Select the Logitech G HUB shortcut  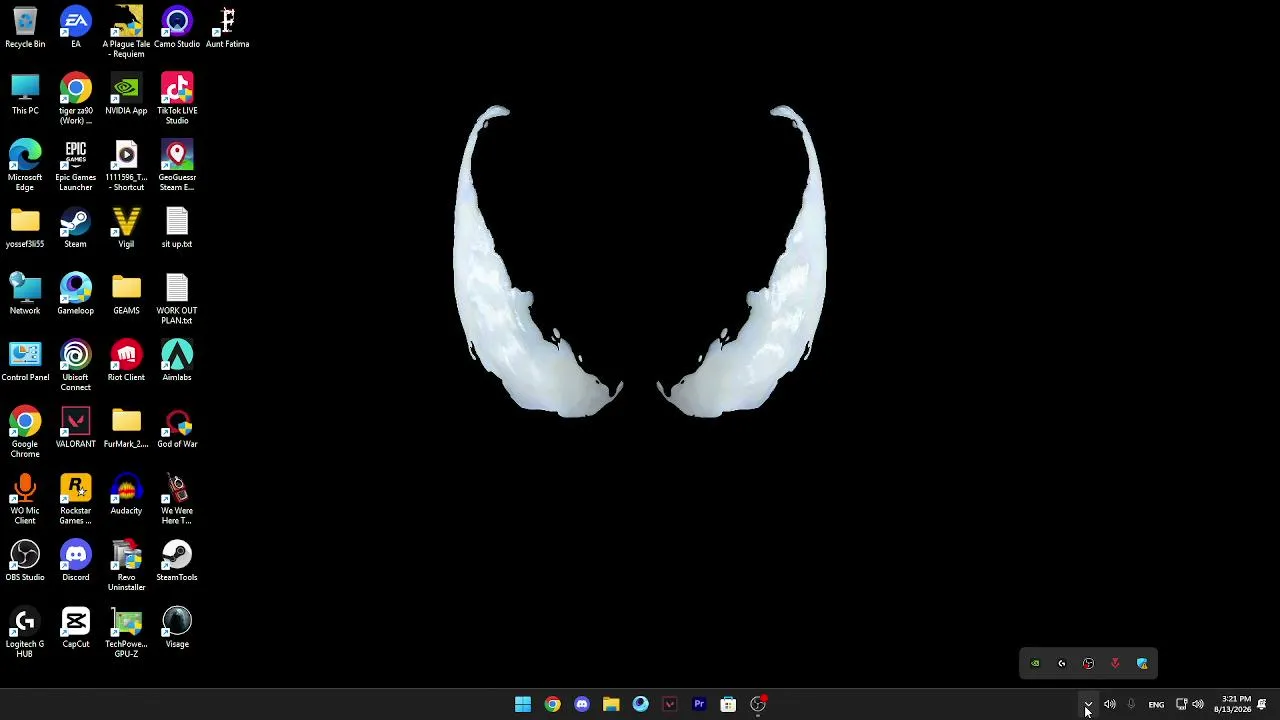(25, 633)
